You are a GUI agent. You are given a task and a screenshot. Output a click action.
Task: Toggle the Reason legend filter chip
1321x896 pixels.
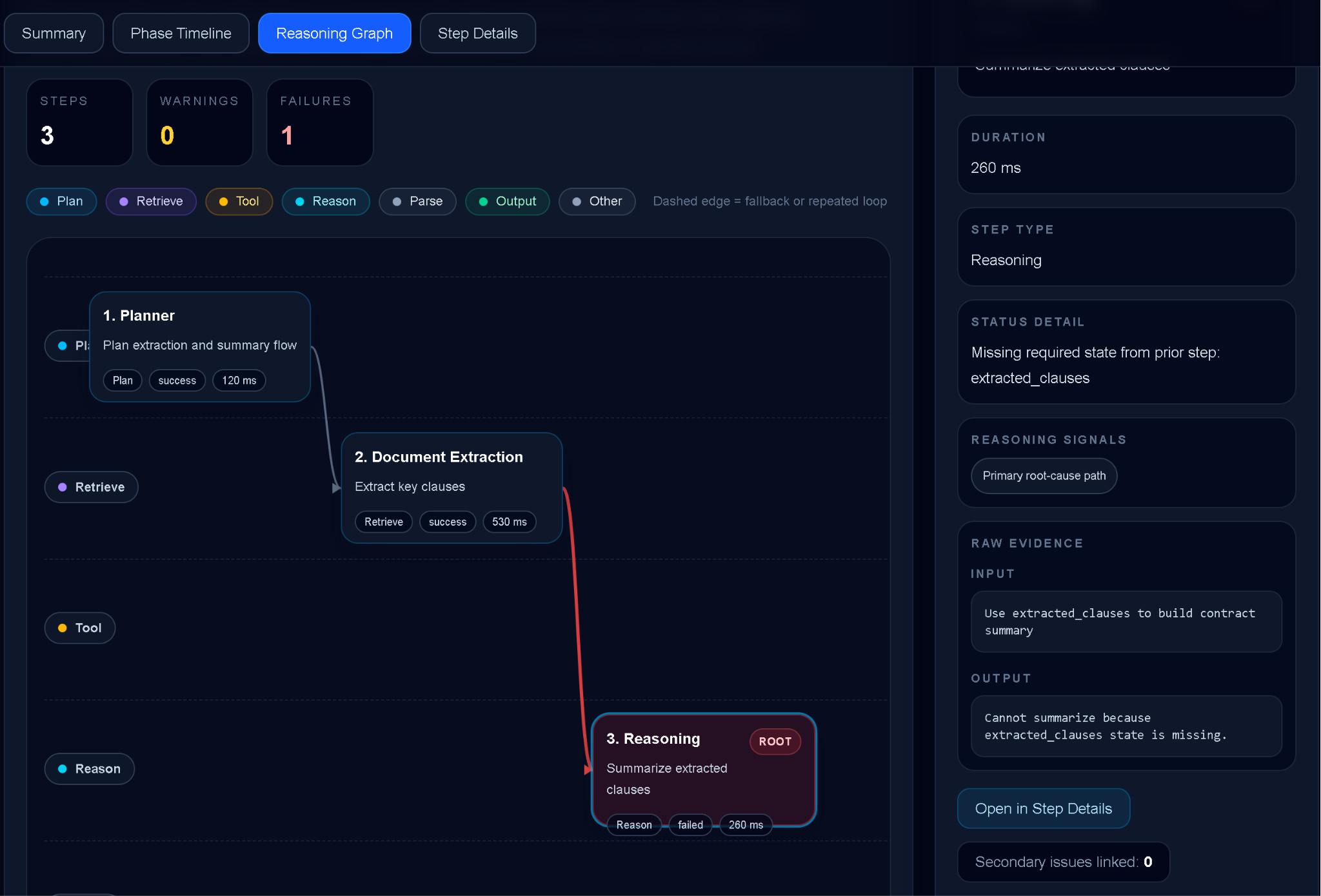coord(326,201)
